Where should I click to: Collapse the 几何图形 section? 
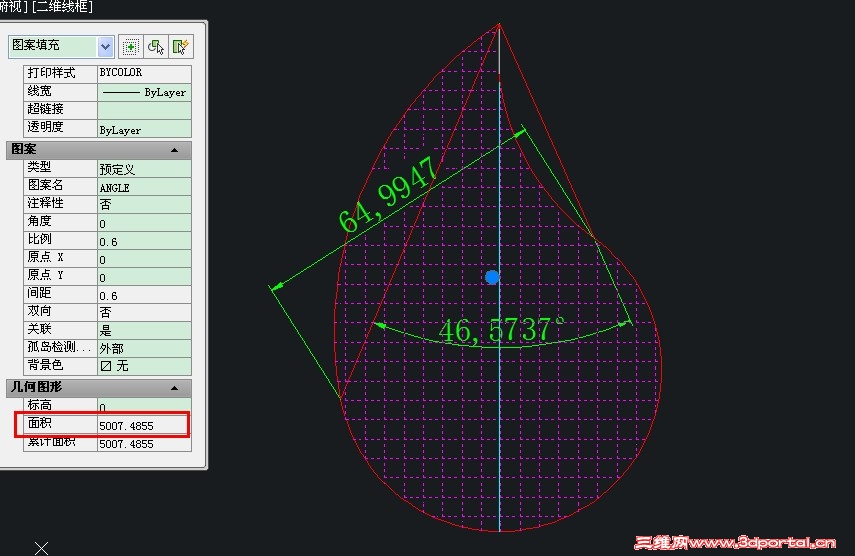[174, 388]
